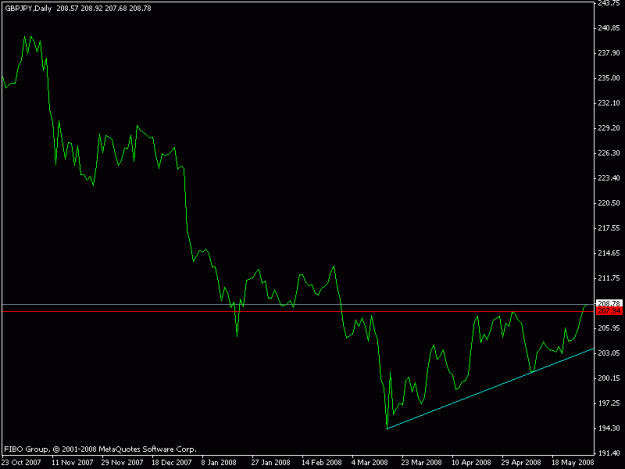Click the 197.25 price scale label
625x469 pixels.
click(609, 403)
